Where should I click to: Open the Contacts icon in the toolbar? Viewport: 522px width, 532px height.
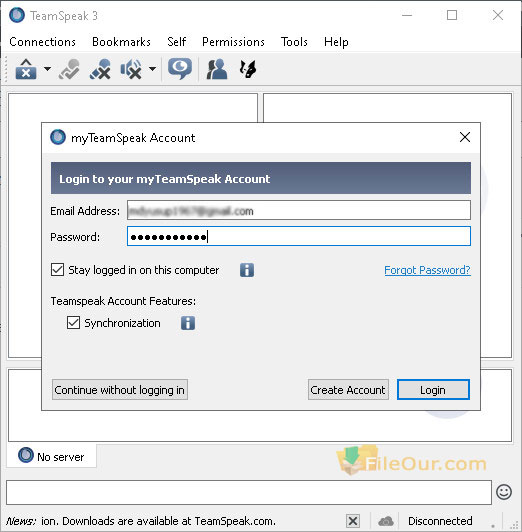tap(217, 69)
